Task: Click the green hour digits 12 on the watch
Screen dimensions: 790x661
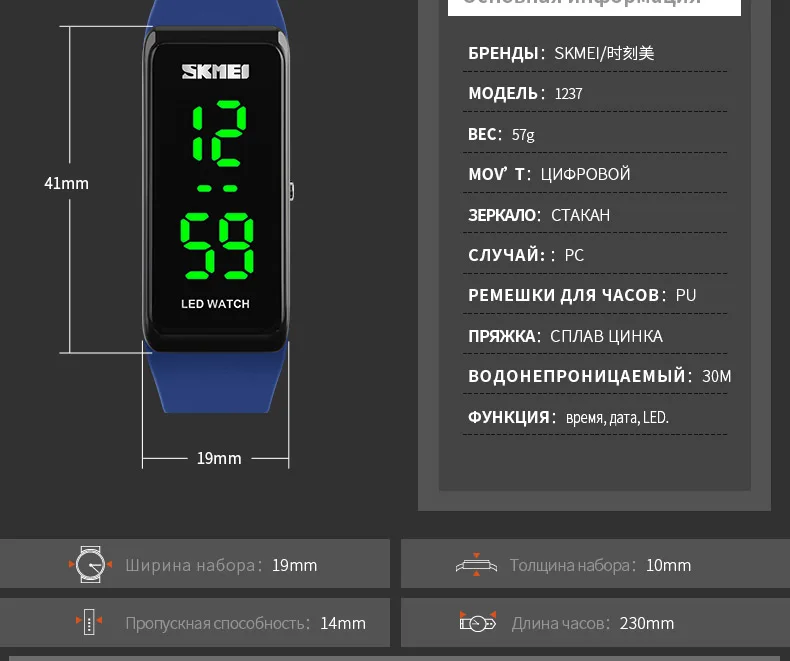Action: pyautogui.click(x=219, y=134)
